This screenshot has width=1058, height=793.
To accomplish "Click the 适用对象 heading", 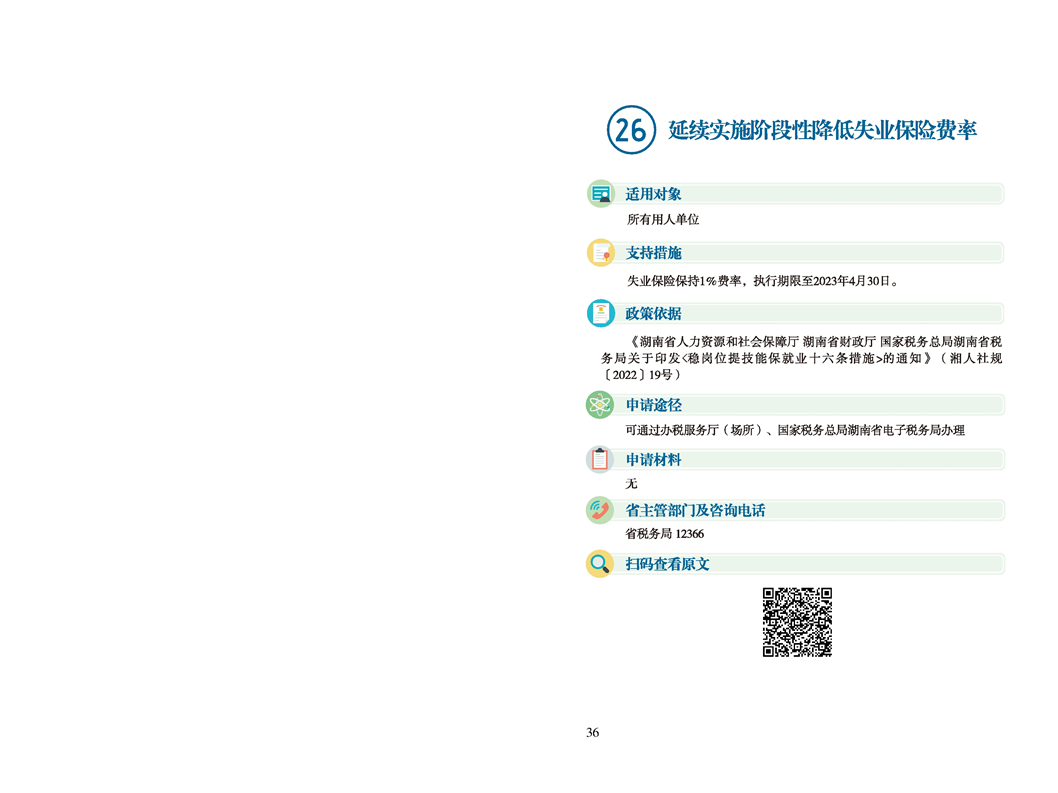I will click(653, 194).
